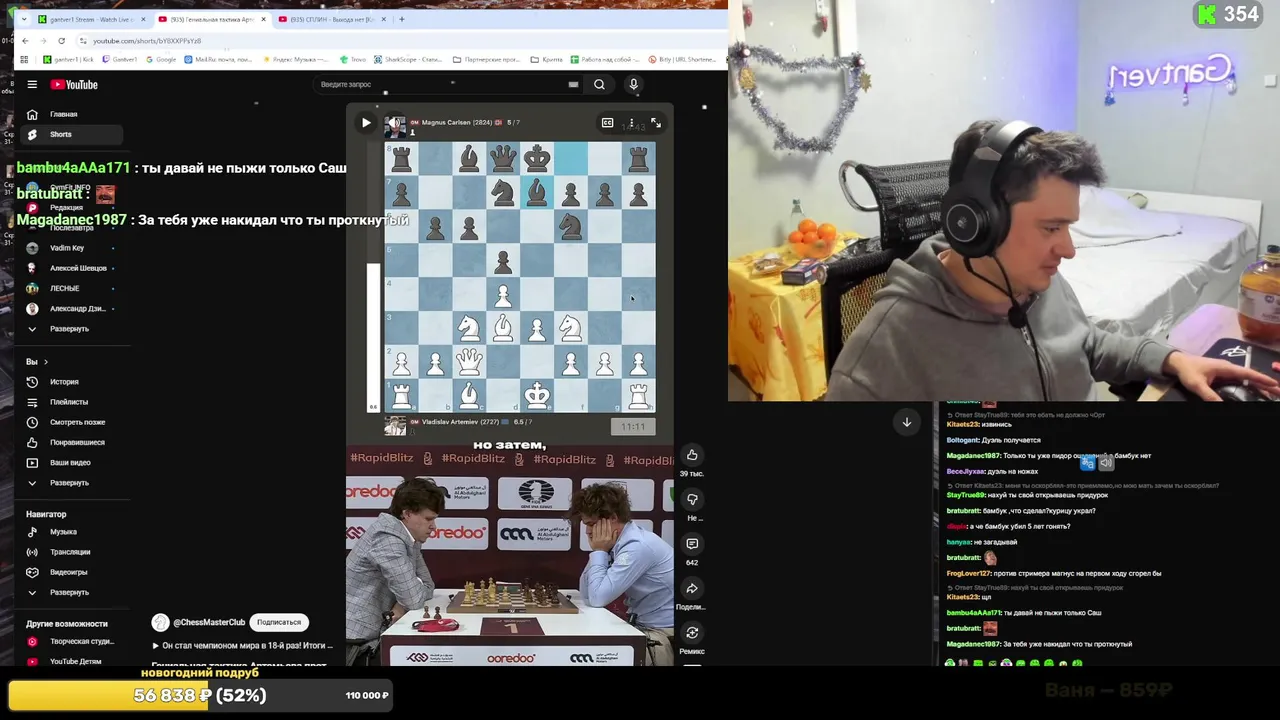Click the YouTube logo
Screen dimensions: 1280x720
(x=74, y=85)
